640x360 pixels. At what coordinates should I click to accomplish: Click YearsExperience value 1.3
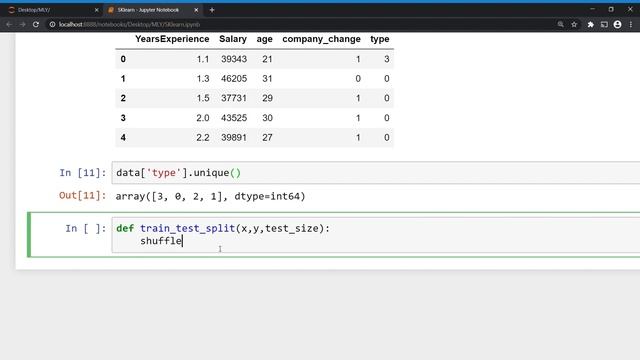point(203,79)
